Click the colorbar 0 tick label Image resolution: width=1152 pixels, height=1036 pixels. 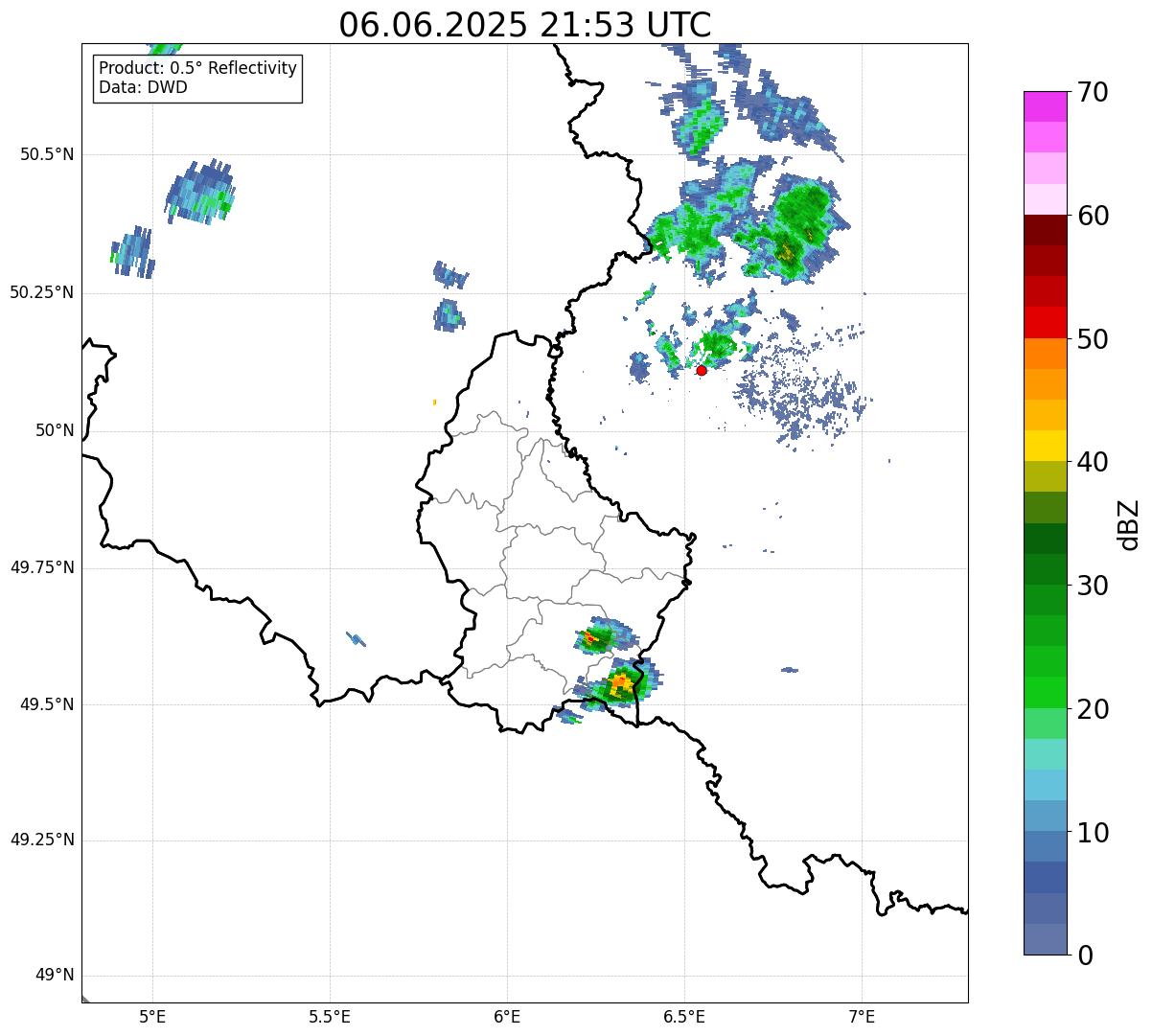tap(1084, 955)
